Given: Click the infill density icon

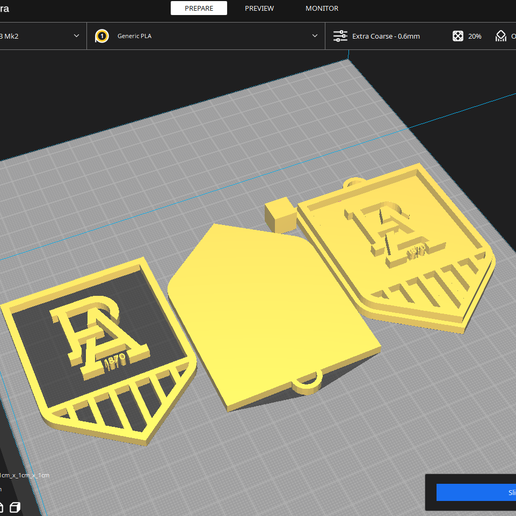Looking at the screenshot, I should (x=458, y=36).
